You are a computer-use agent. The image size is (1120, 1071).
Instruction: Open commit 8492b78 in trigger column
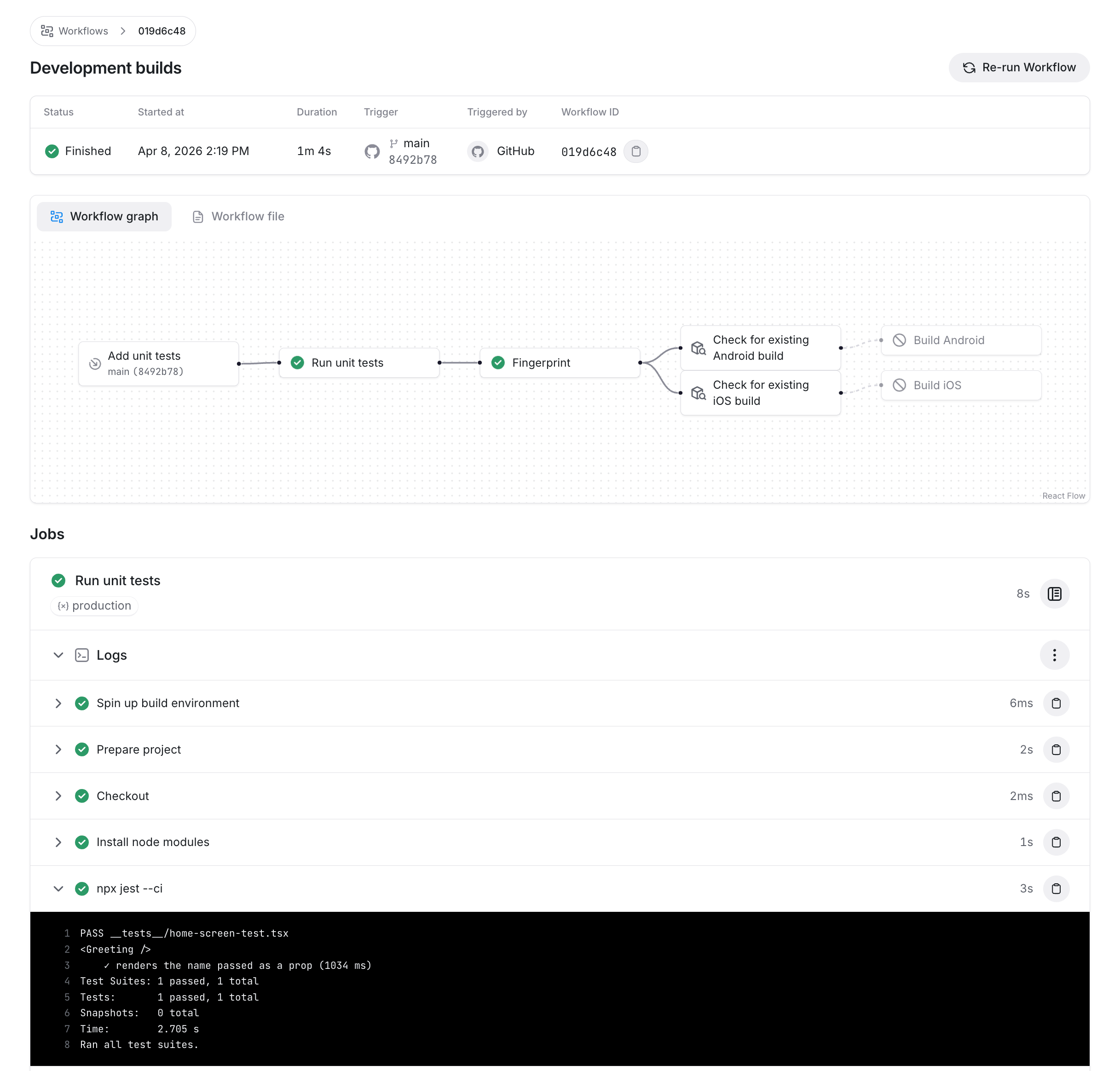click(x=412, y=160)
